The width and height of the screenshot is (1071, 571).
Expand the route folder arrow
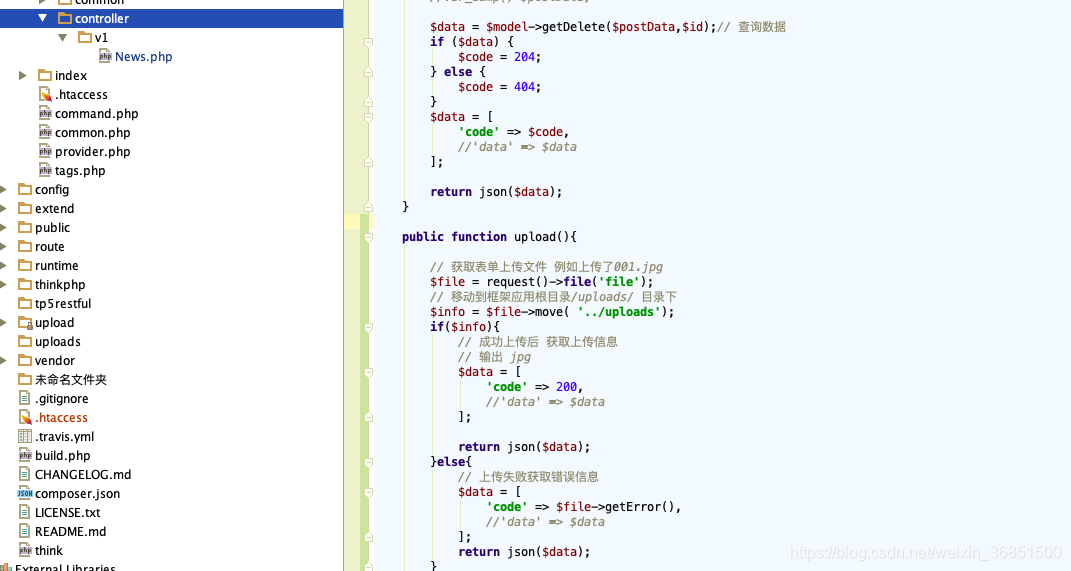(x=3, y=247)
